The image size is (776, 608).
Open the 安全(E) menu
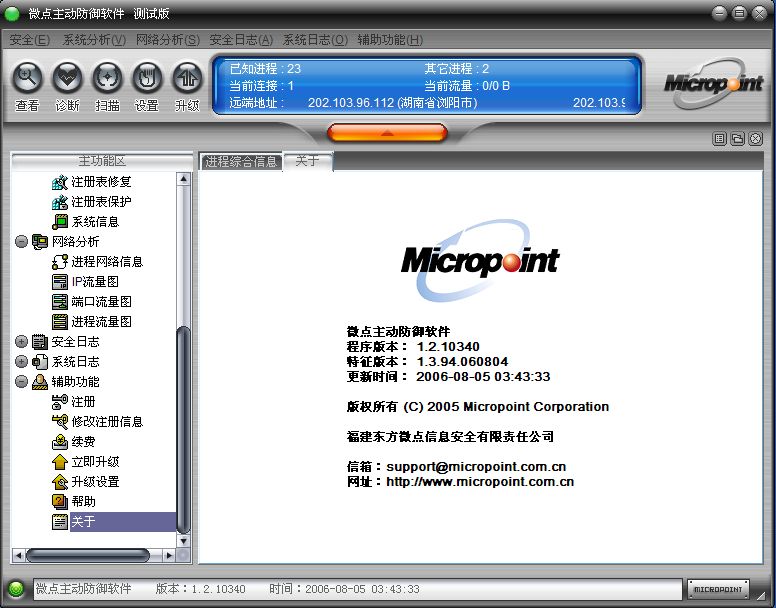point(30,40)
